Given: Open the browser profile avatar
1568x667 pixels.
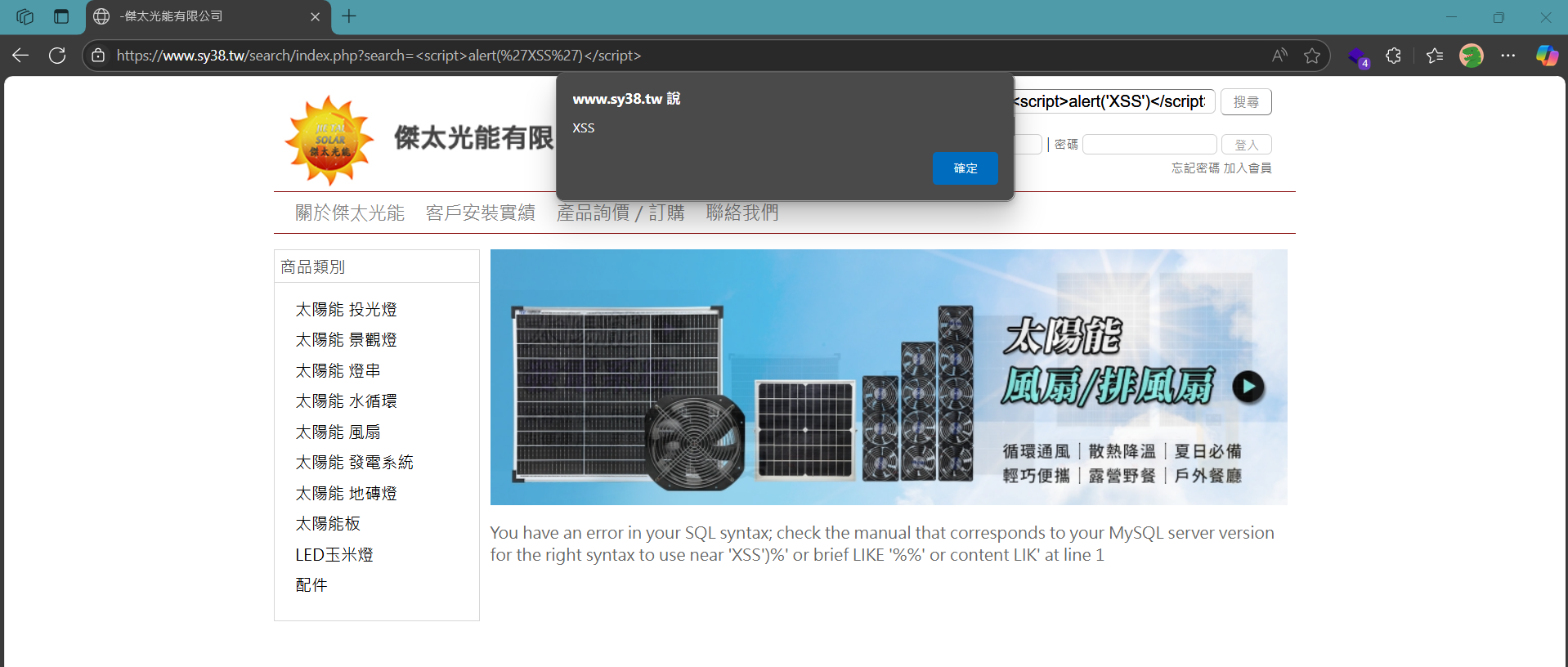Looking at the screenshot, I should click(x=1472, y=56).
